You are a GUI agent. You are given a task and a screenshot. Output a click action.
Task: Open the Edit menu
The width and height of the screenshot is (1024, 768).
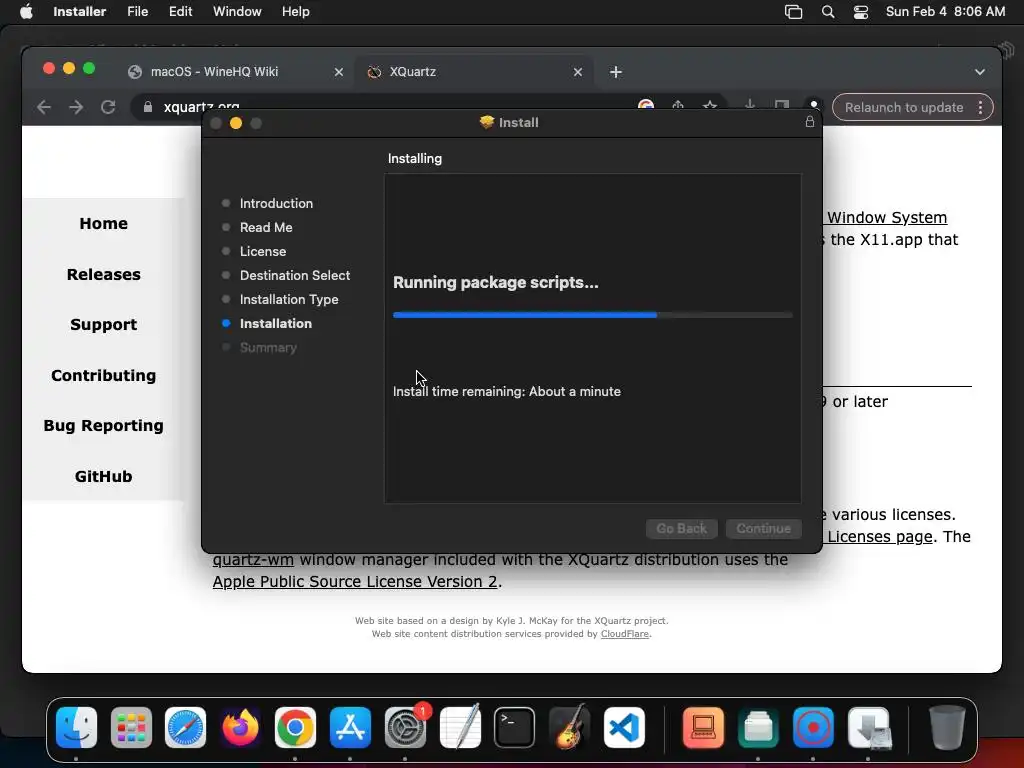click(x=180, y=11)
